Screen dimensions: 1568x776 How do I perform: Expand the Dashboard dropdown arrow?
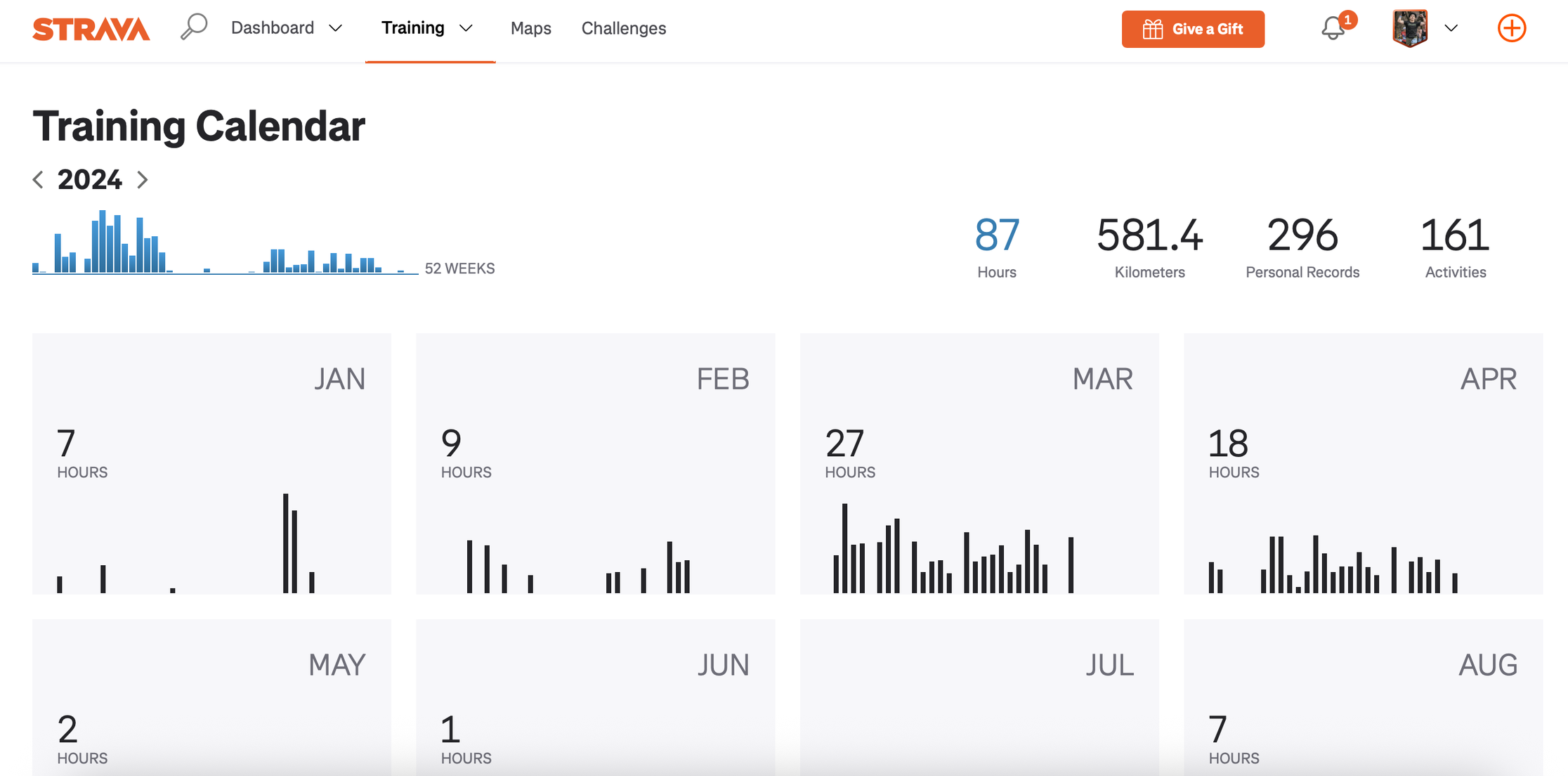336,28
